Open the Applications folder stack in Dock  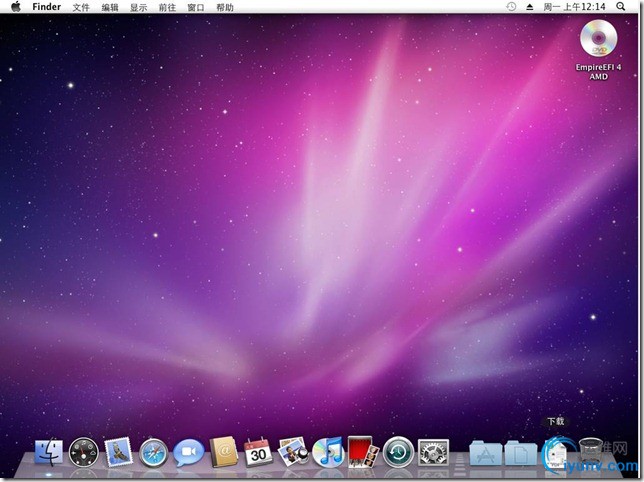[486, 453]
